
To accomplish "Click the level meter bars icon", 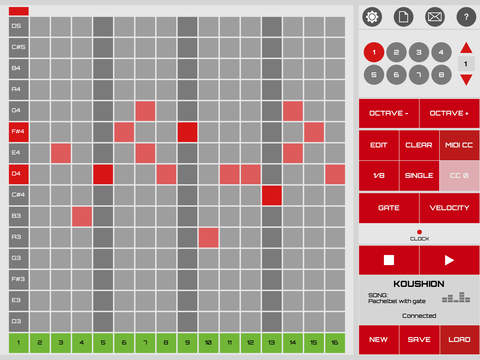I will pos(456,297).
